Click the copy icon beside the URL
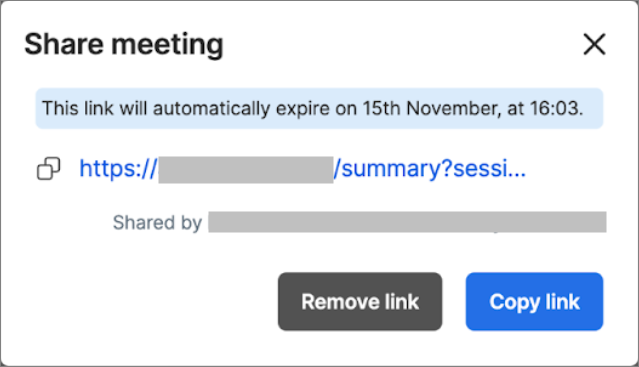 48,168
